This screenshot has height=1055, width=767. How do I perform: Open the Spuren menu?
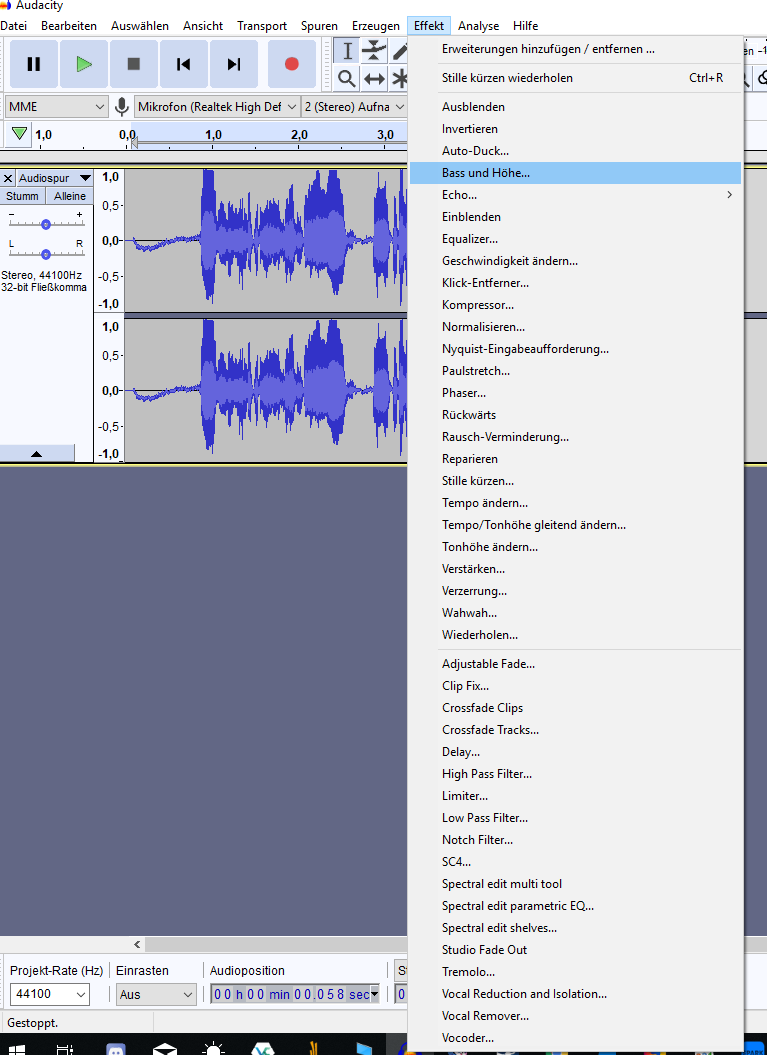click(x=319, y=26)
